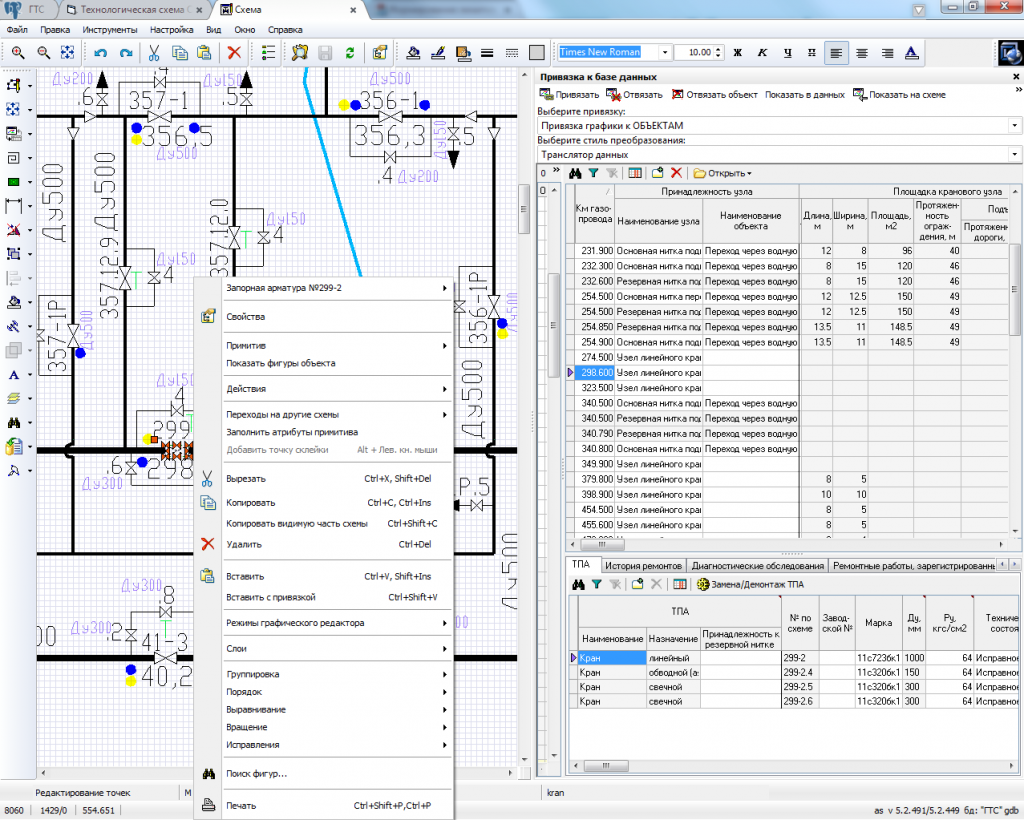Viewport: 1024px width, 820px height.
Task: Undo the last action
Action: [100, 53]
